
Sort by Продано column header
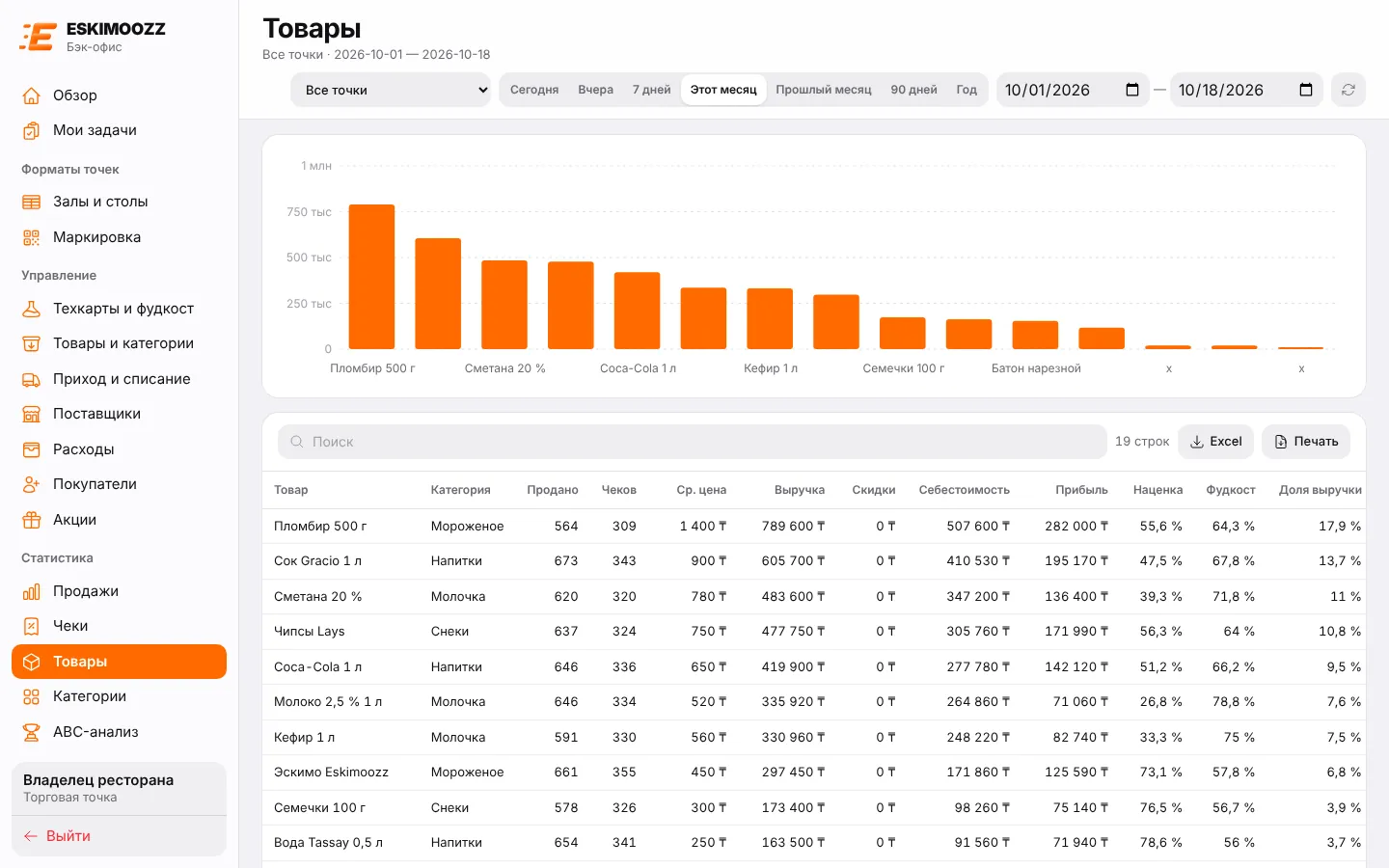click(x=553, y=490)
